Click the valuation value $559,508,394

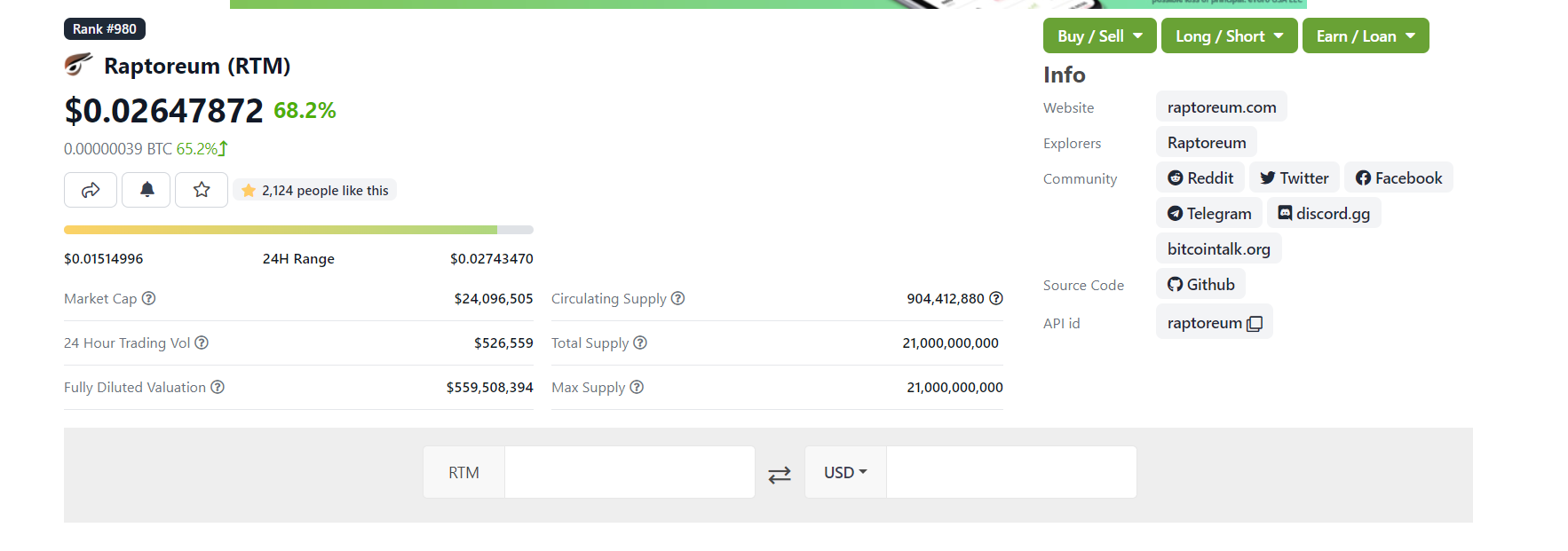490,387
